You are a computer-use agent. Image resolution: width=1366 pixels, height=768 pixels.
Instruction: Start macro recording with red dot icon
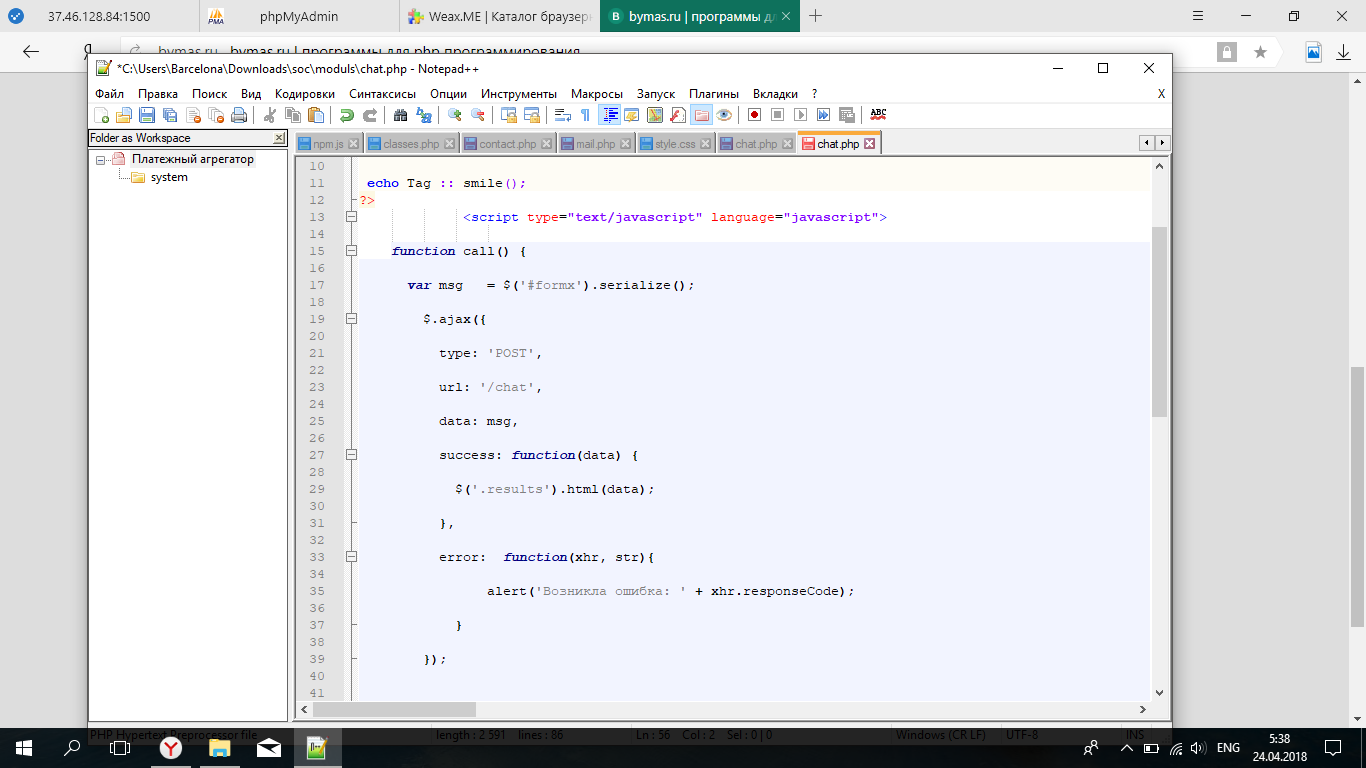[x=754, y=115]
